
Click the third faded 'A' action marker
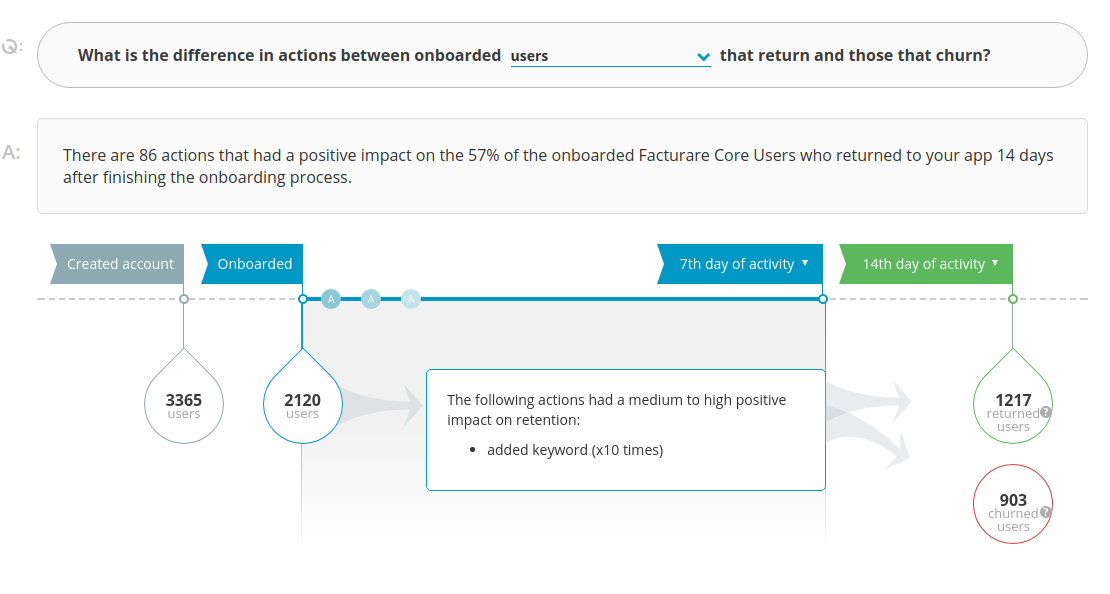[x=411, y=299]
